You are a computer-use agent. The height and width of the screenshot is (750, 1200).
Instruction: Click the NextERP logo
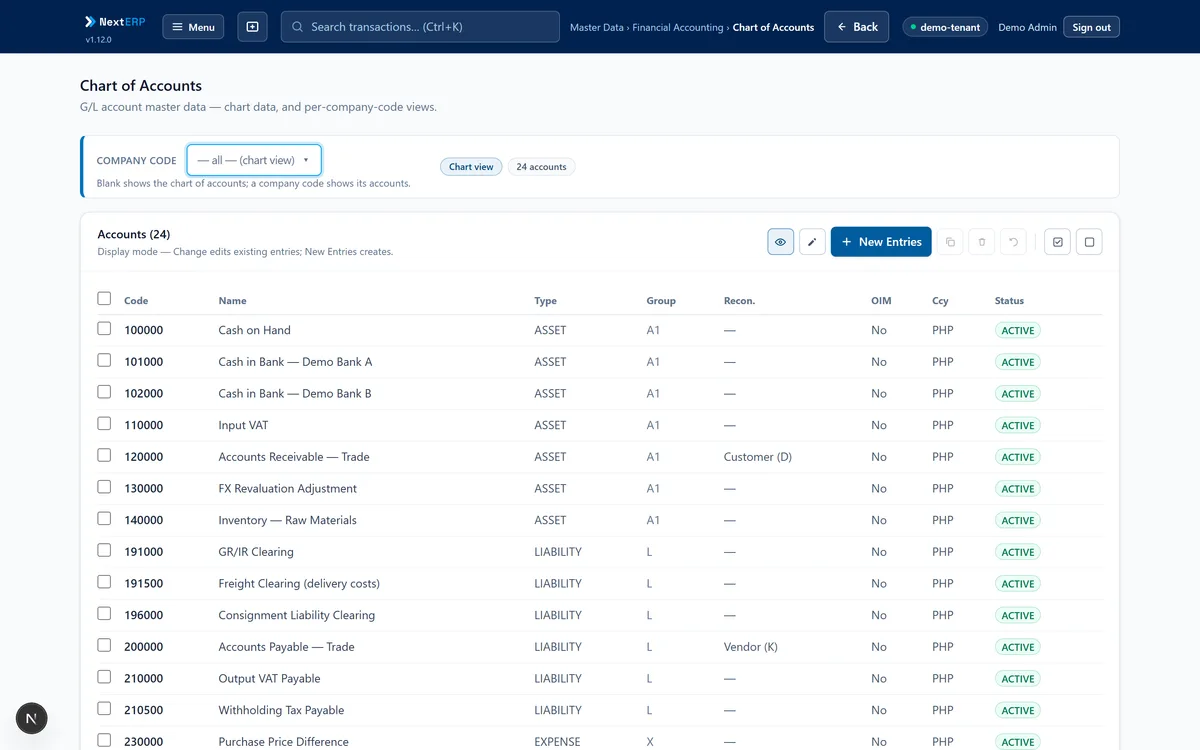click(x=115, y=21)
